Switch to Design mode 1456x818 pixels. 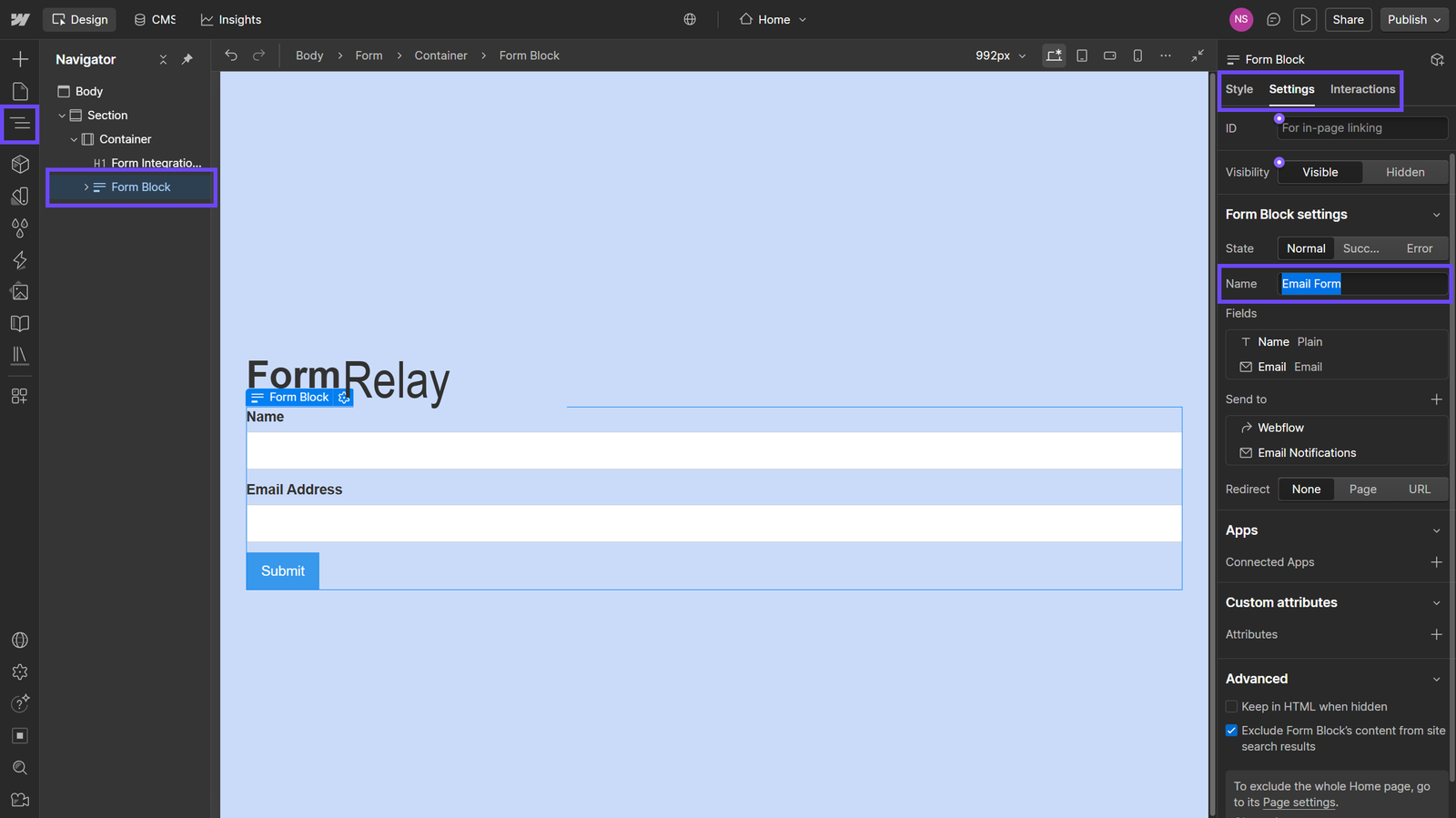[80, 19]
